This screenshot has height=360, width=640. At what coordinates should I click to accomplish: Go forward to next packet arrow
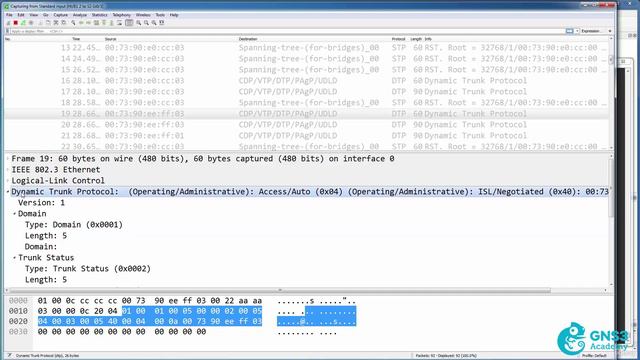tap(89, 23)
